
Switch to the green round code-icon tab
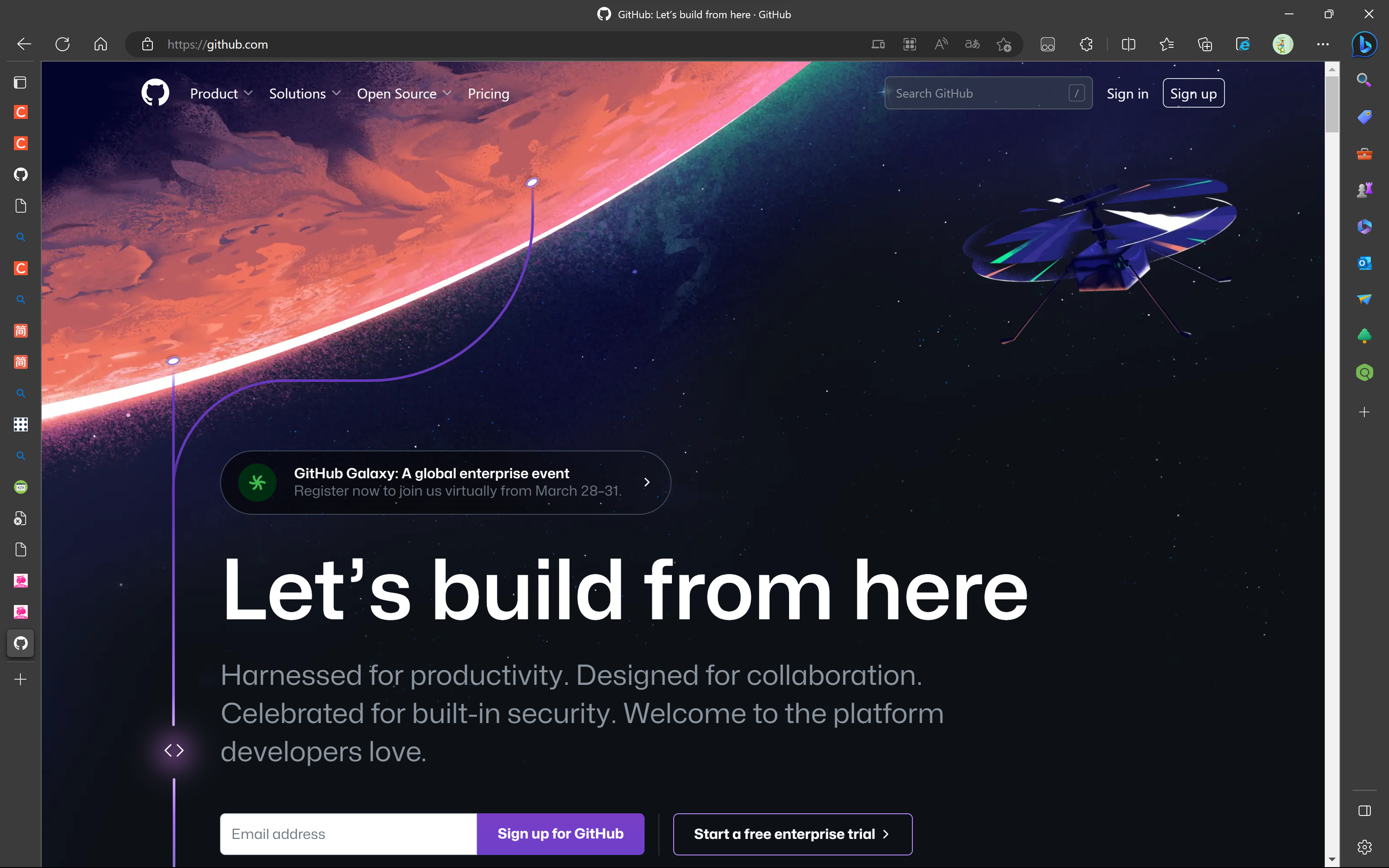coord(21,487)
